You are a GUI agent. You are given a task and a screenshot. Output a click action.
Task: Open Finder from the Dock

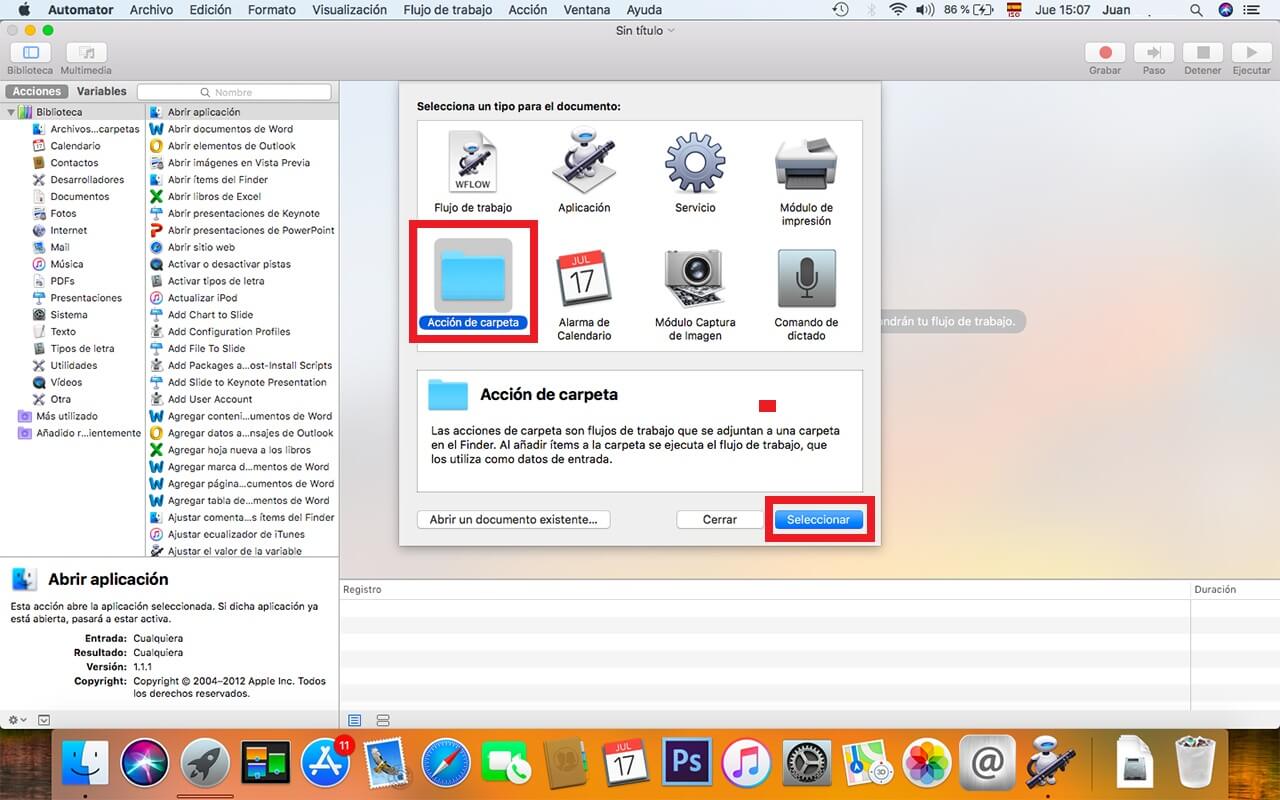pyautogui.click(x=85, y=765)
